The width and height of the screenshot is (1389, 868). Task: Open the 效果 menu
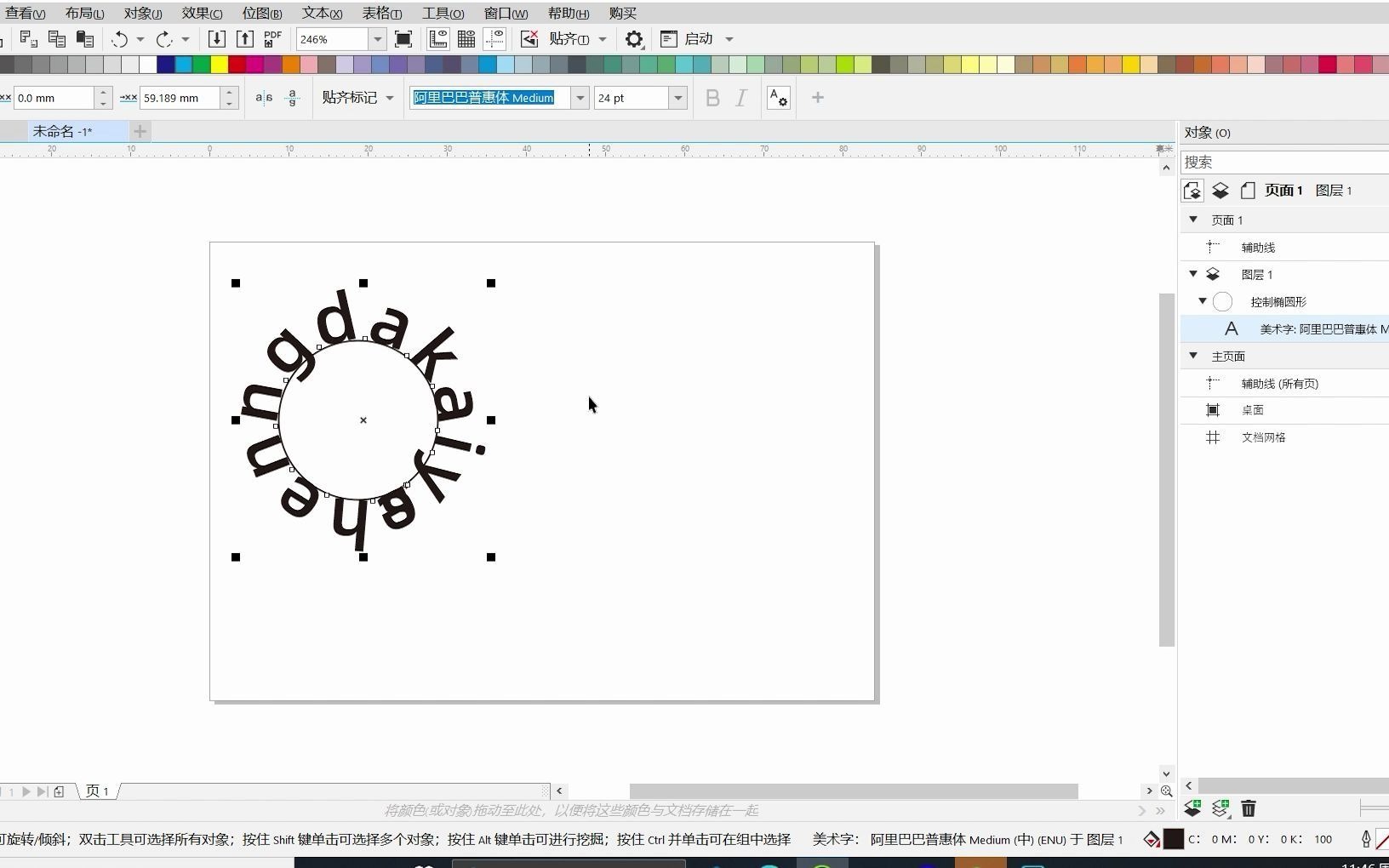202,13
